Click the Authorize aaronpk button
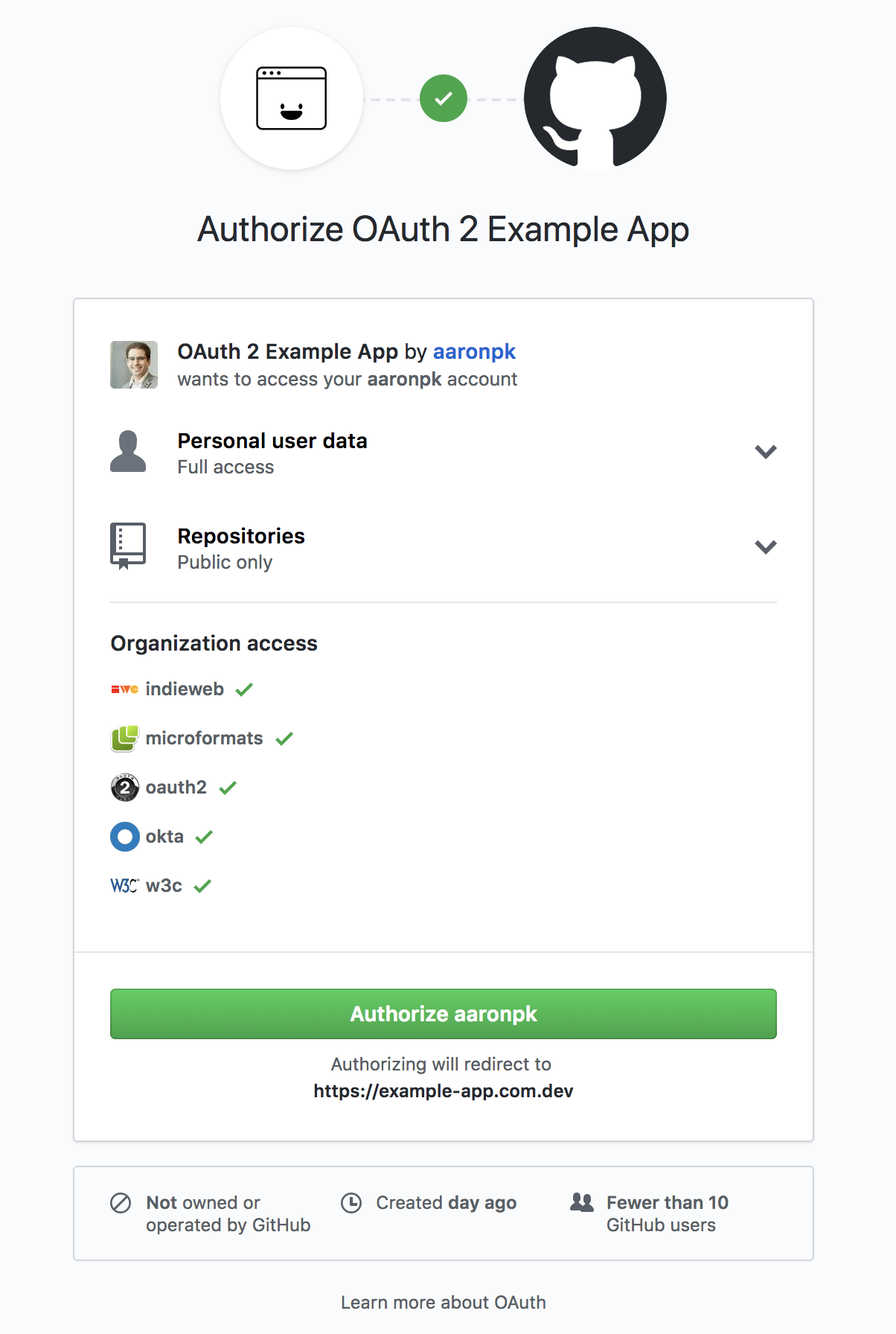Screen dimensions: 896x1334 [444, 1013]
